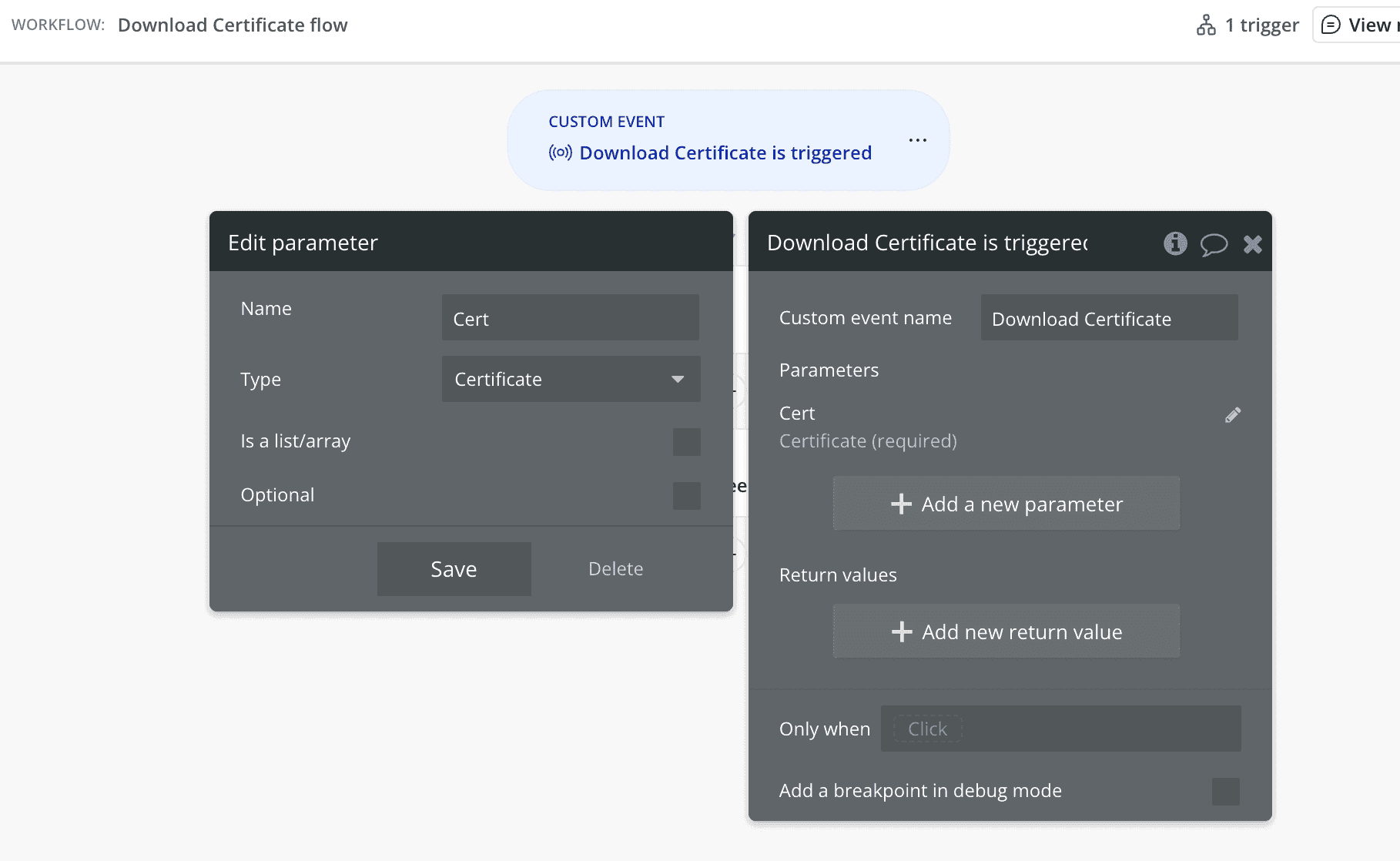Open the three-dot menu on custom event
Image resolution: width=1400 pixels, height=861 pixels.
(917, 140)
